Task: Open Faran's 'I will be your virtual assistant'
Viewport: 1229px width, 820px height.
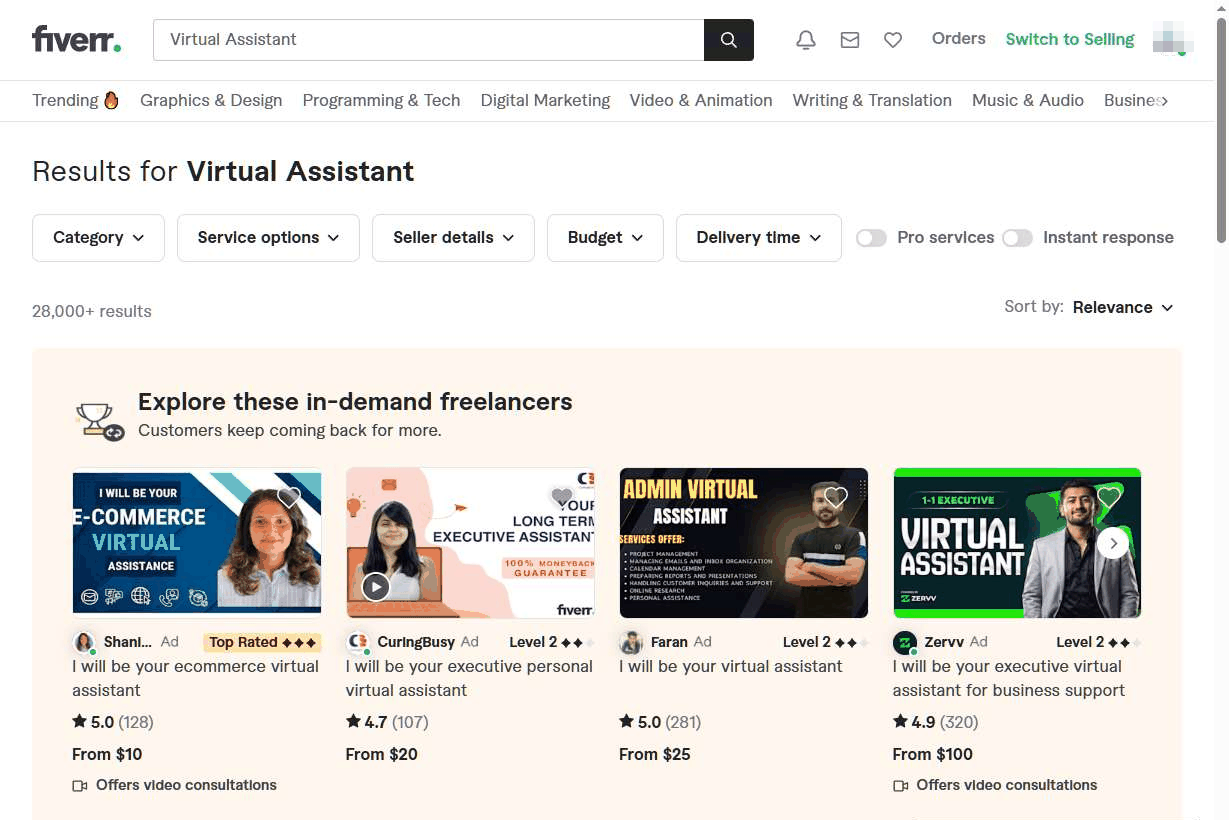Action: pos(731,666)
